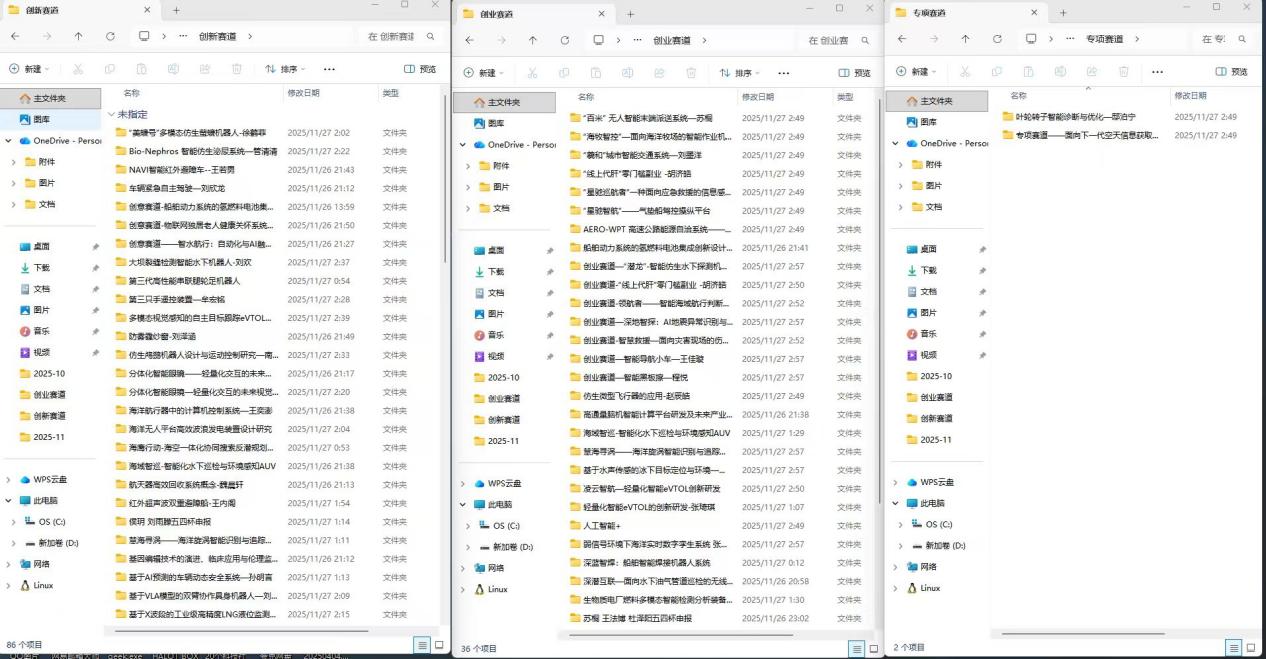Select Linux in the 专项赛道 window sidebar
This screenshot has height=659, width=1266.
(x=929, y=588)
